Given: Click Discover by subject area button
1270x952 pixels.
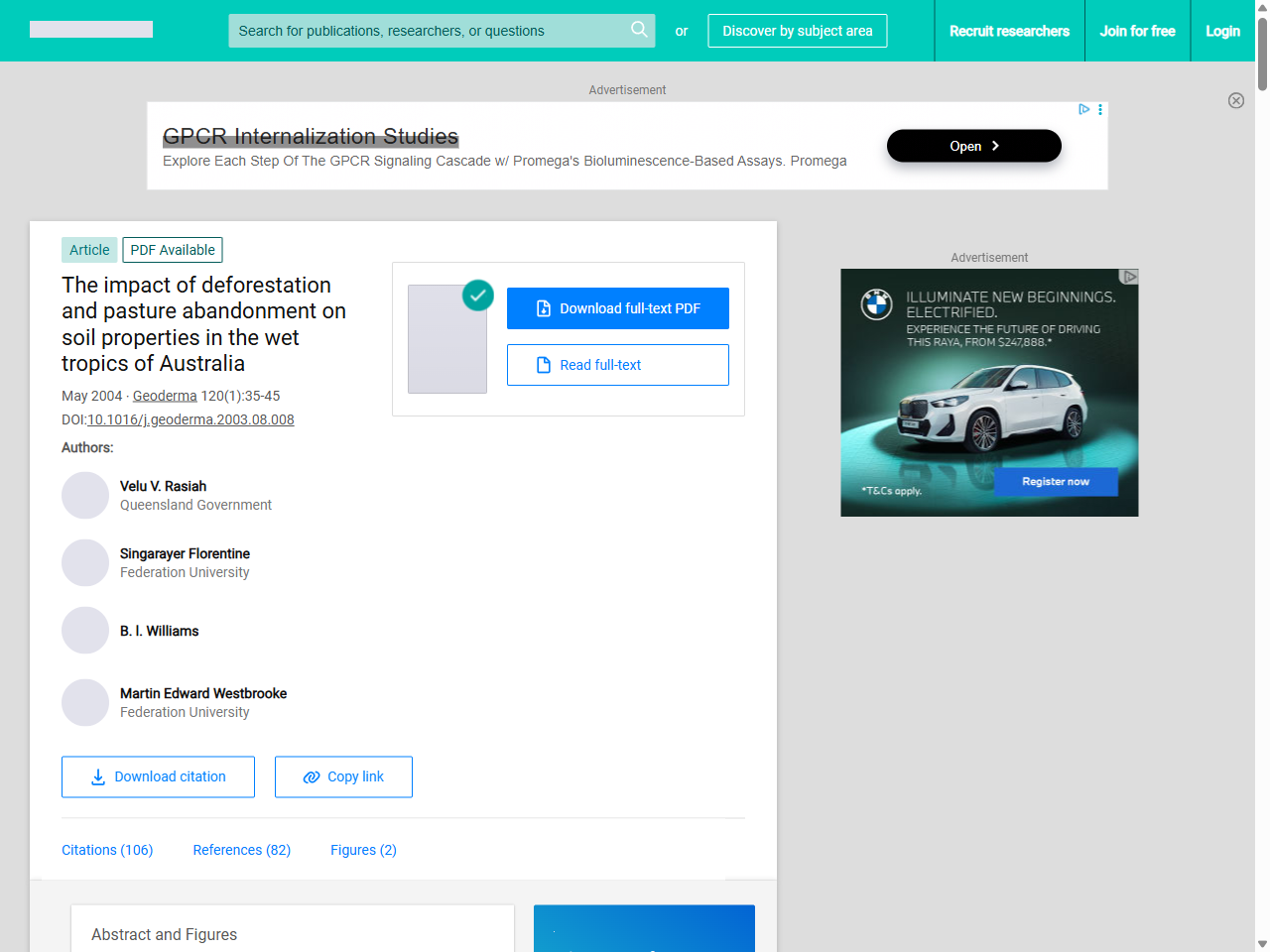Looking at the screenshot, I should [x=797, y=31].
